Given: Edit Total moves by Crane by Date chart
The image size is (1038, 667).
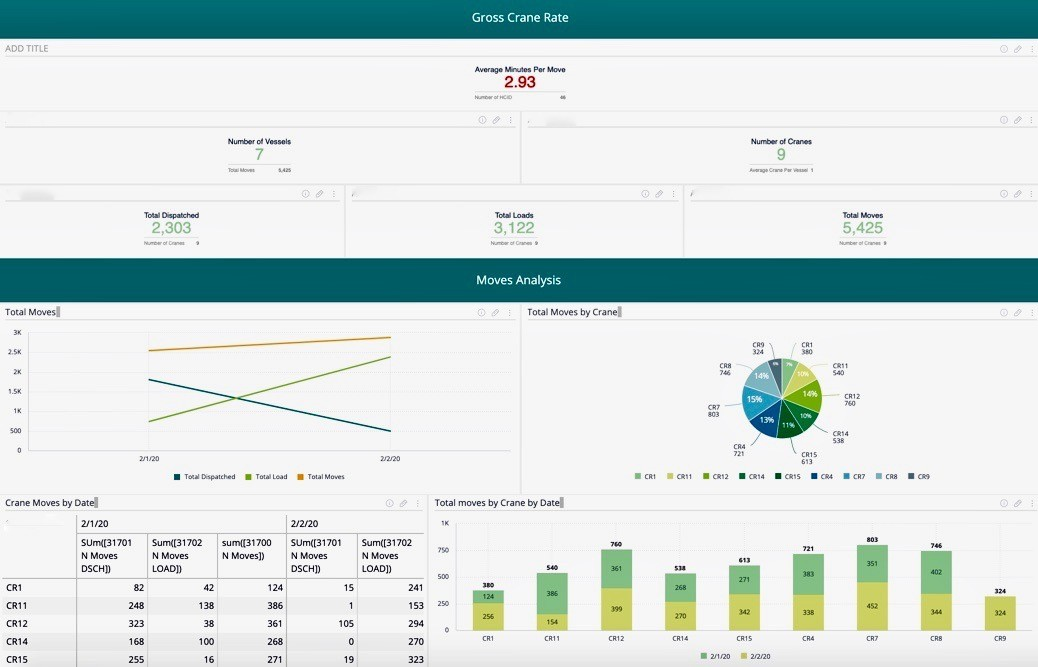Looking at the screenshot, I should click(x=1018, y=504).
